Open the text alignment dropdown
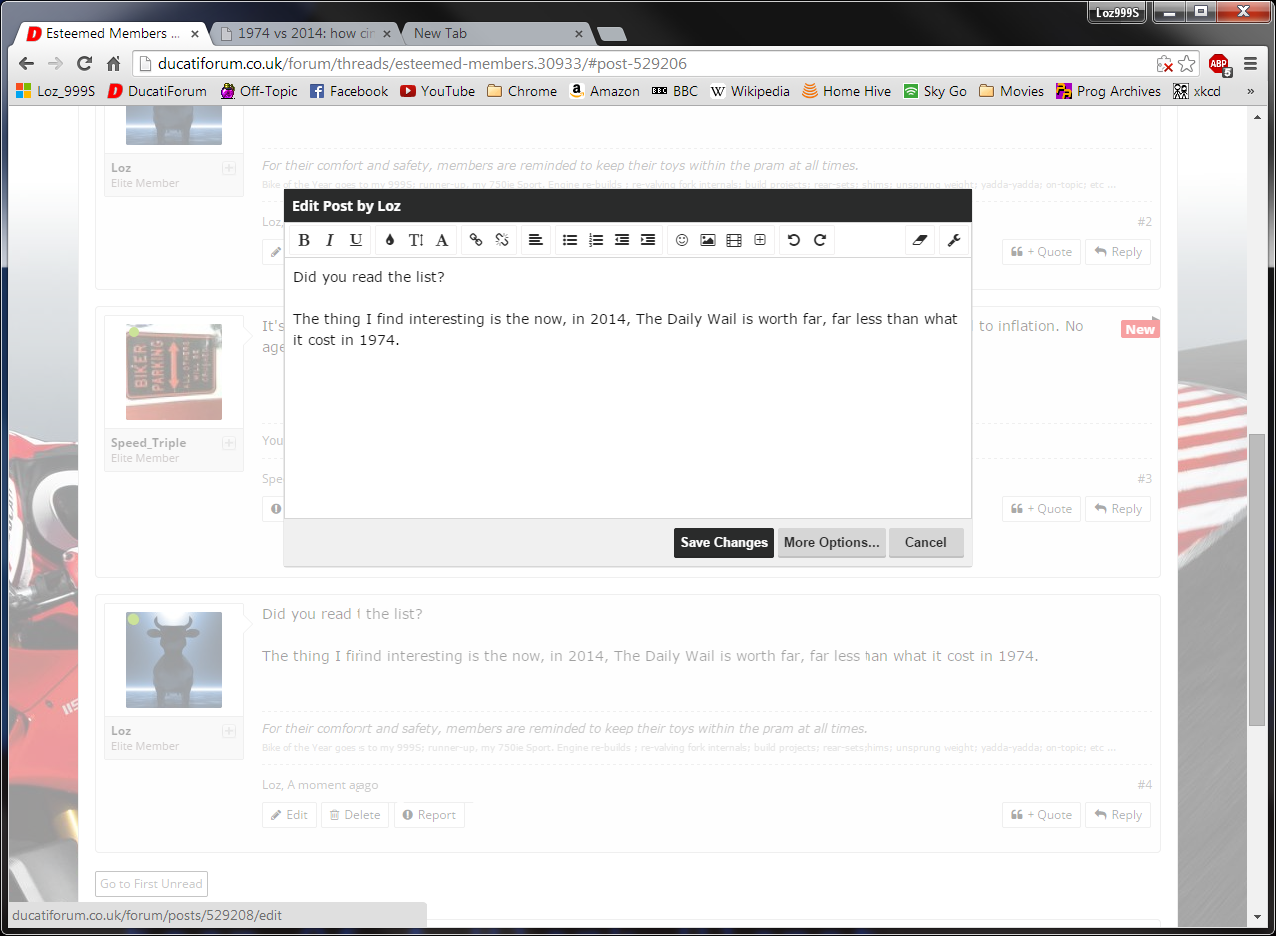The height and width of the screenshot is (936, 1276). 536,240
